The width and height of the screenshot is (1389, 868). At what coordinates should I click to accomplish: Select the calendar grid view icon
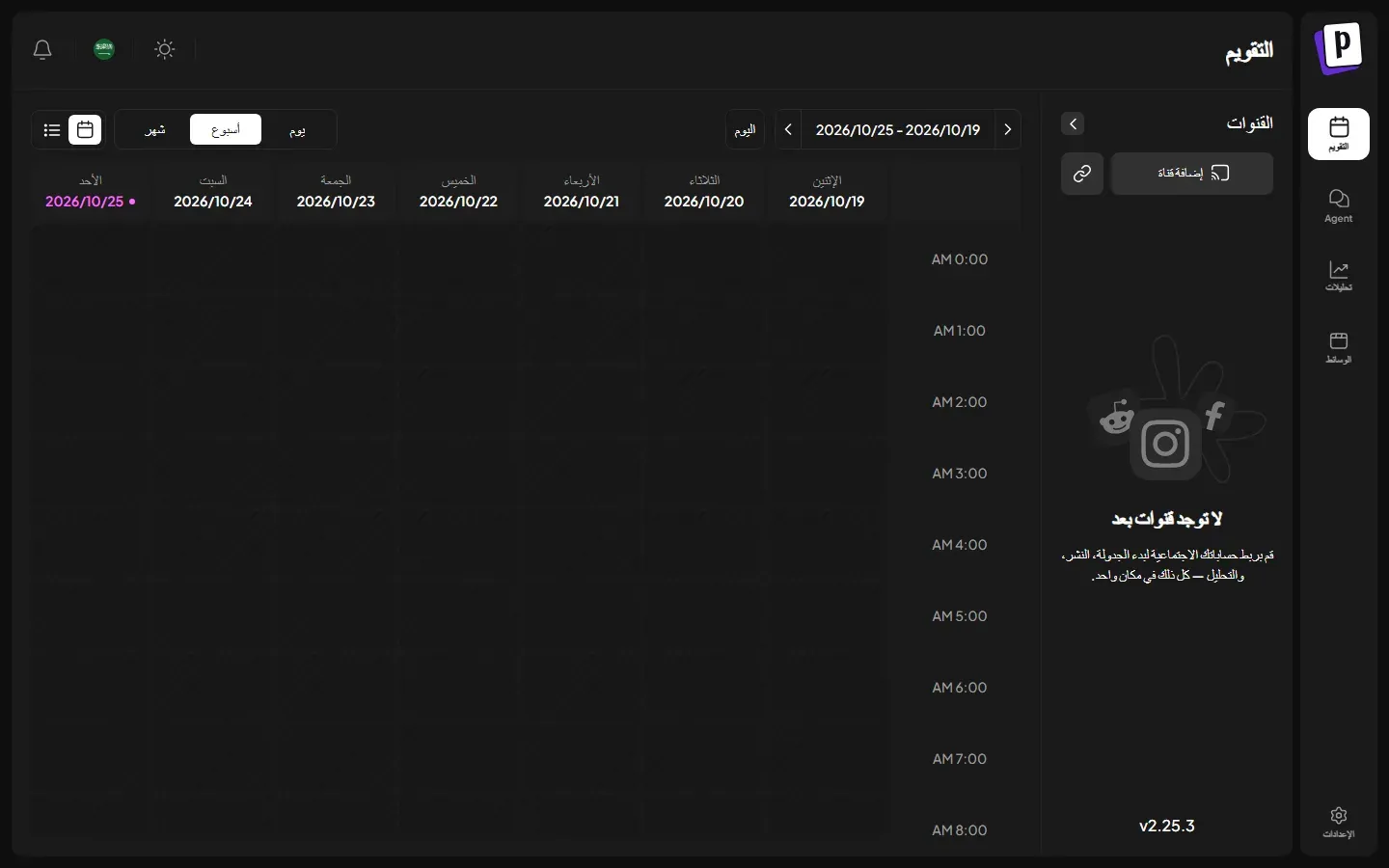tap(85, 129)
